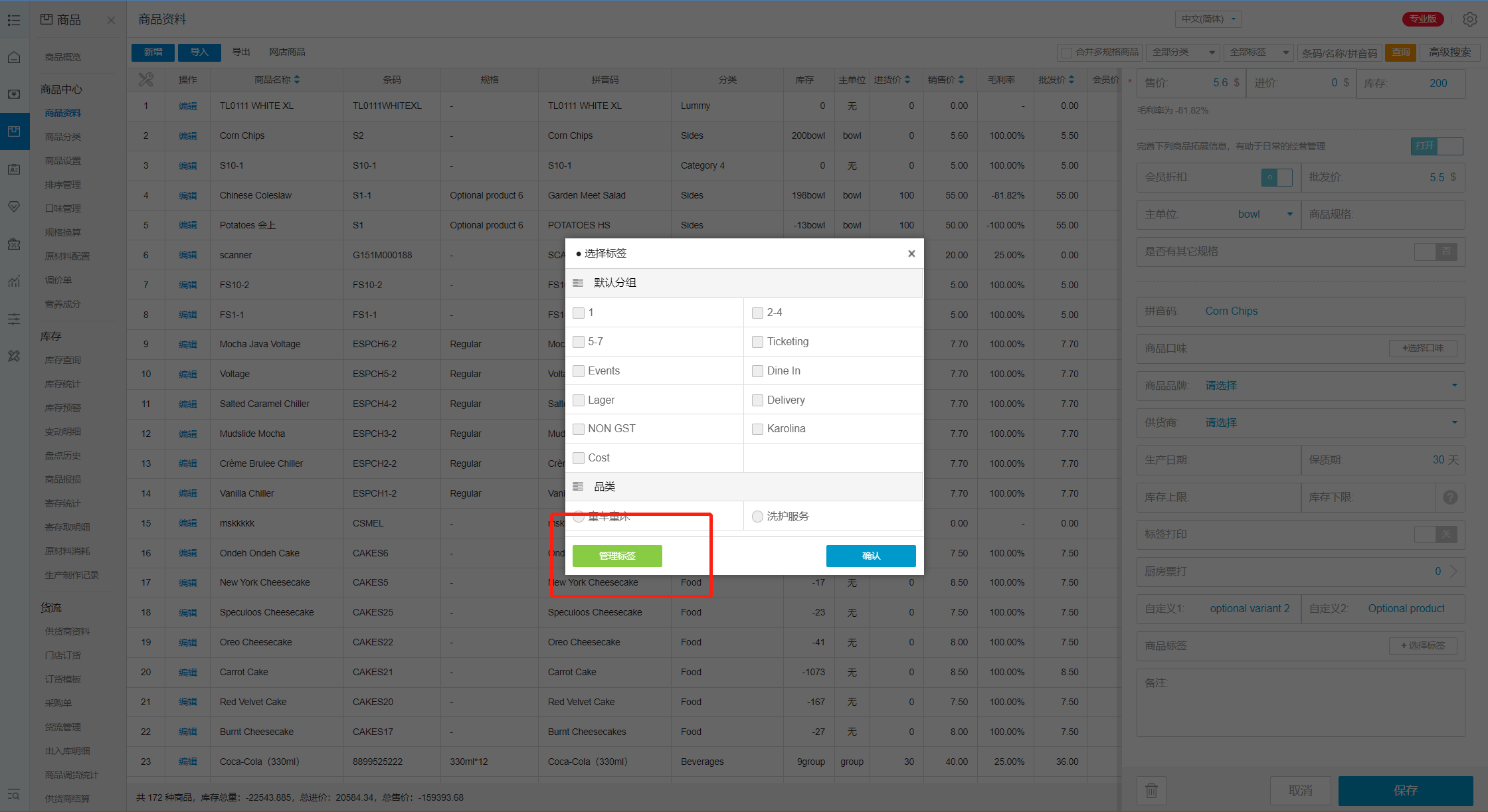Open the table column settings wrench icon
1488x812 pixels.
[x=145, y=80]
